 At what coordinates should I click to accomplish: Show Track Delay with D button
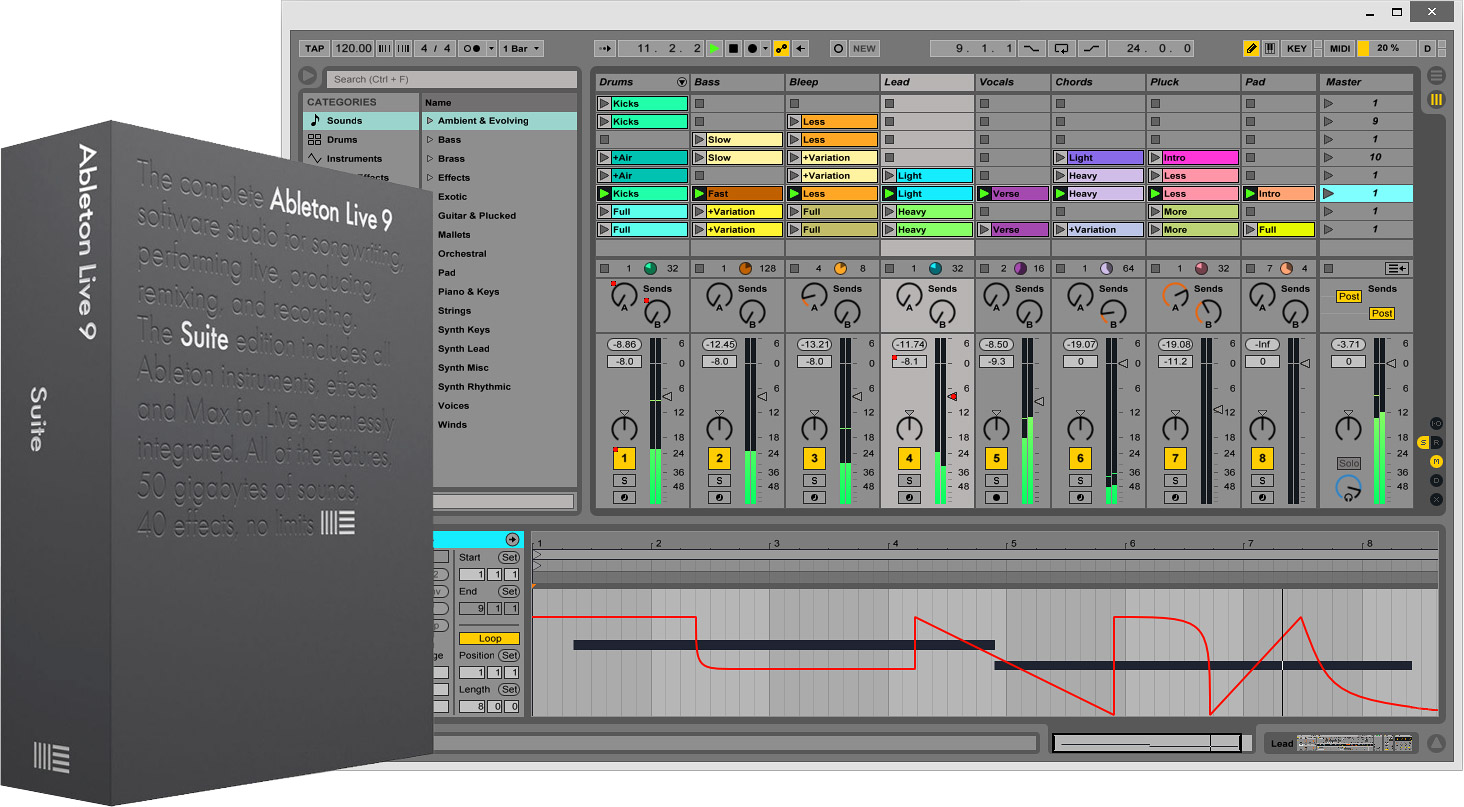tap(1437, 480)
